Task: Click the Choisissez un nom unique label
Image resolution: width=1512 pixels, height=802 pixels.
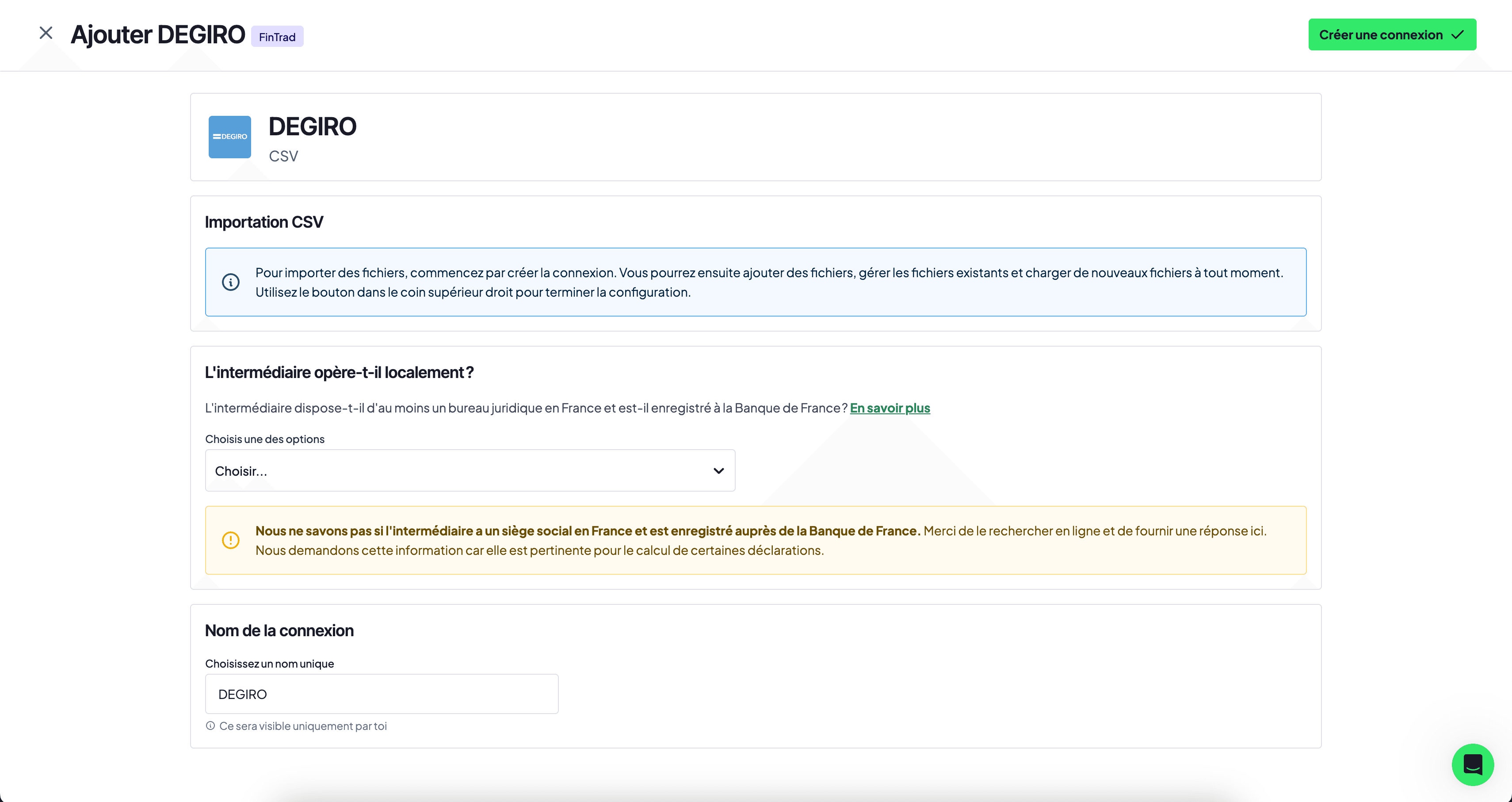Action: point(269,664)
